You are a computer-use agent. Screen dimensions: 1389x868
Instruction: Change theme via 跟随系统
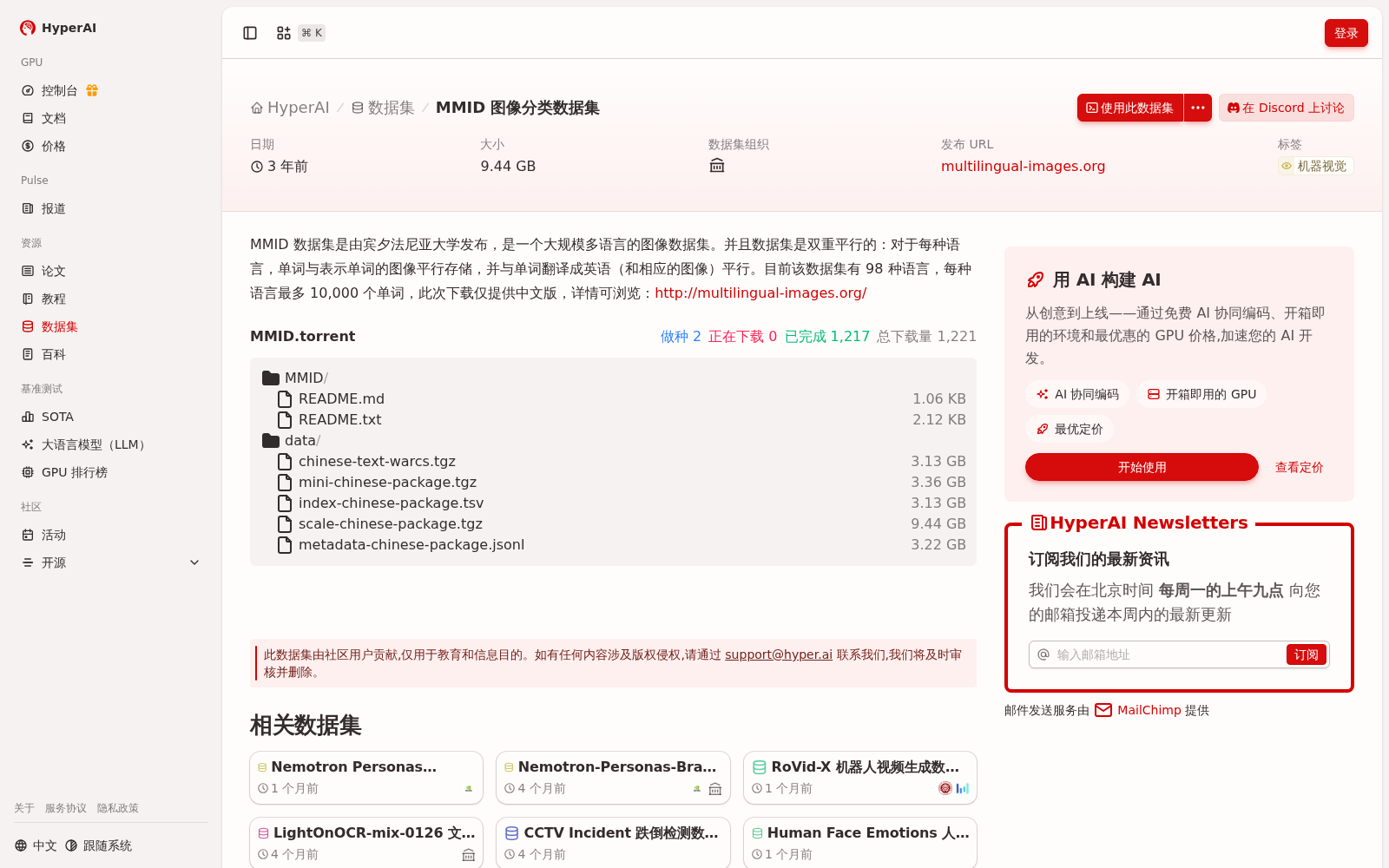coord(98,845)
